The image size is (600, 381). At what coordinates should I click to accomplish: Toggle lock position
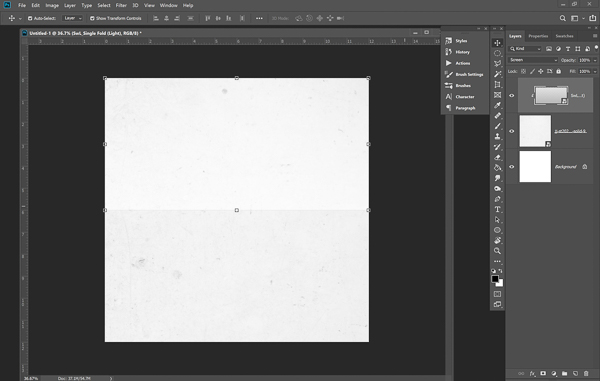point(541,72)
